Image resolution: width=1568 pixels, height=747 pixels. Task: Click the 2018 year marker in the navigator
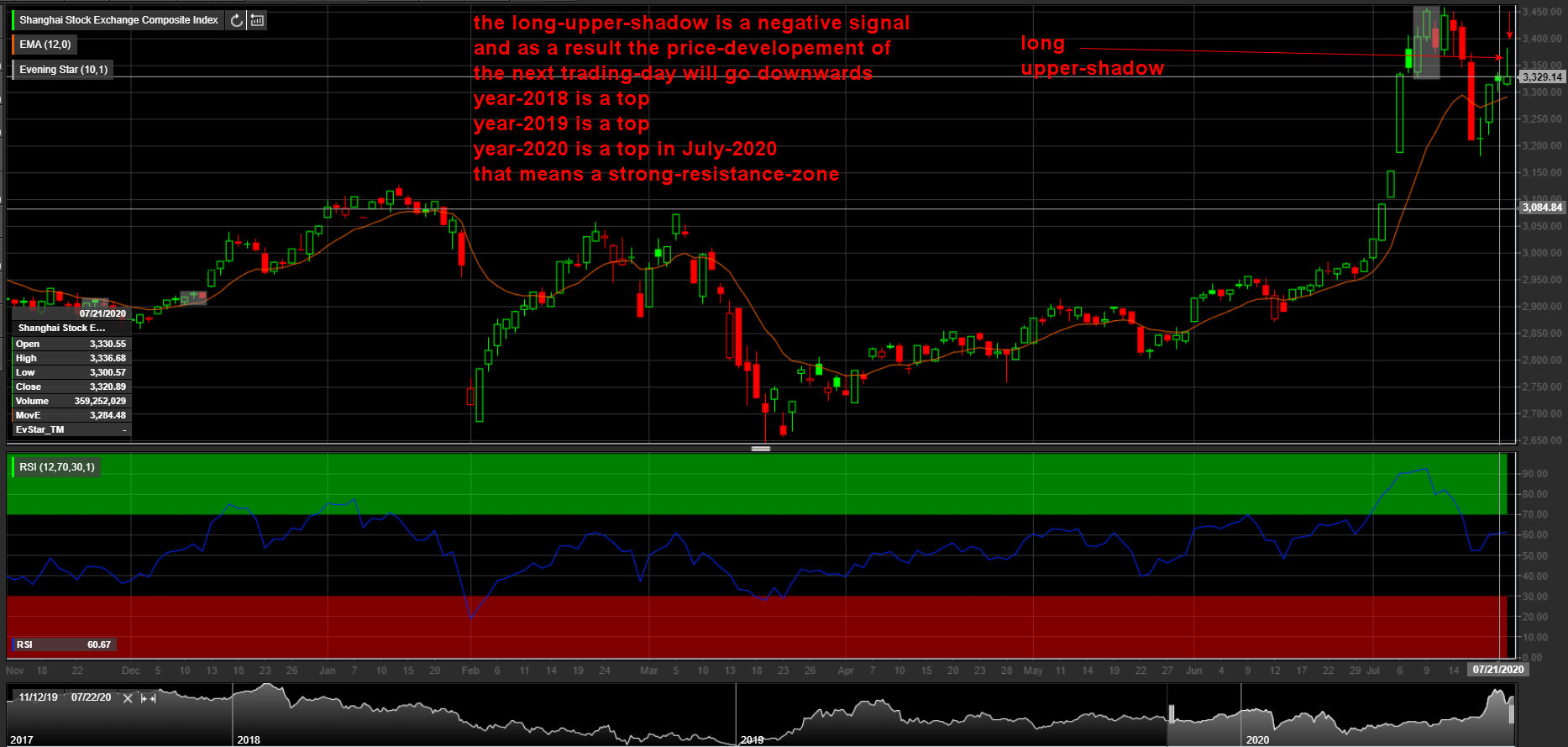249,739
